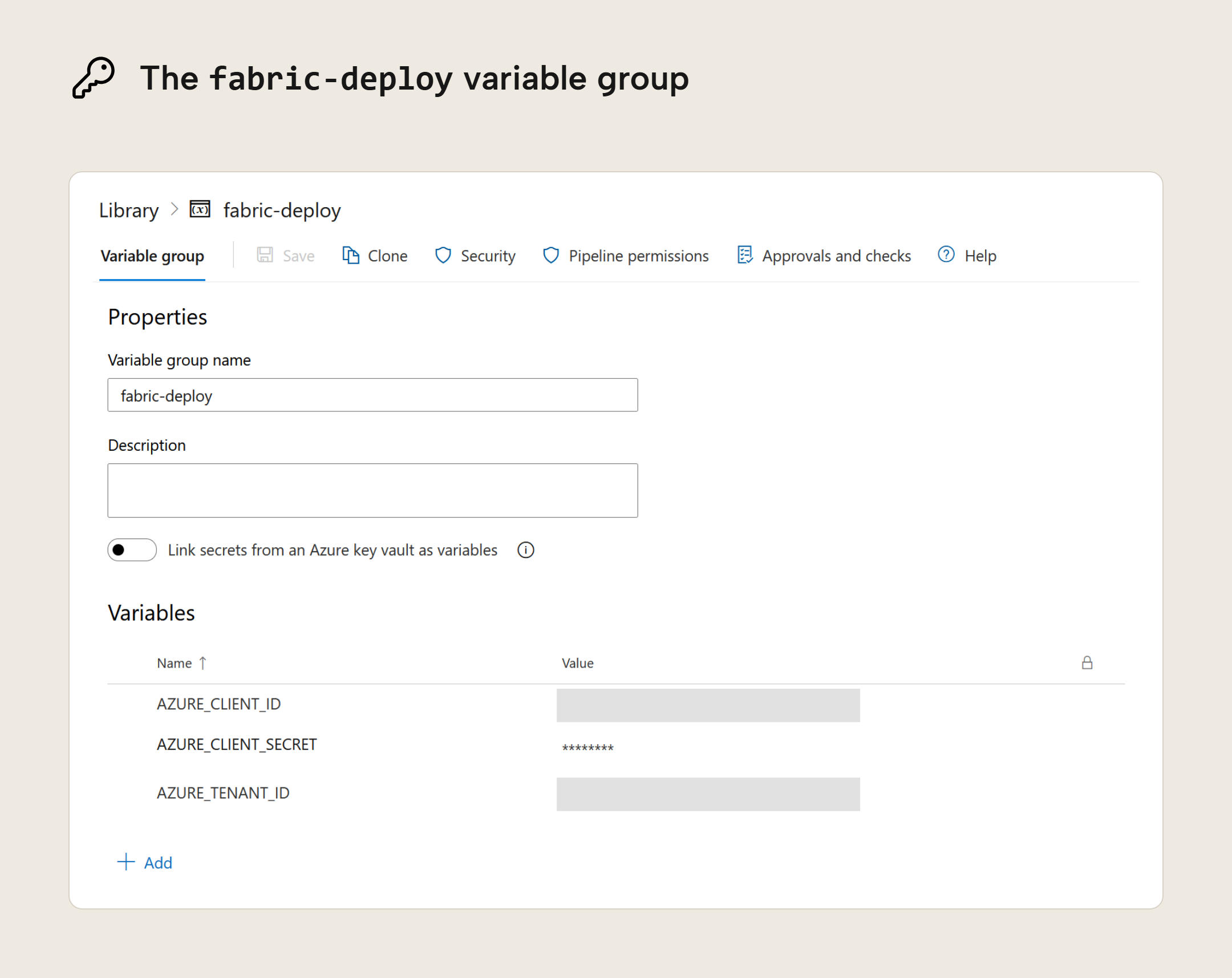Click the Description text area
Screen dimensions: 1232x978
(x=372, y=491)
